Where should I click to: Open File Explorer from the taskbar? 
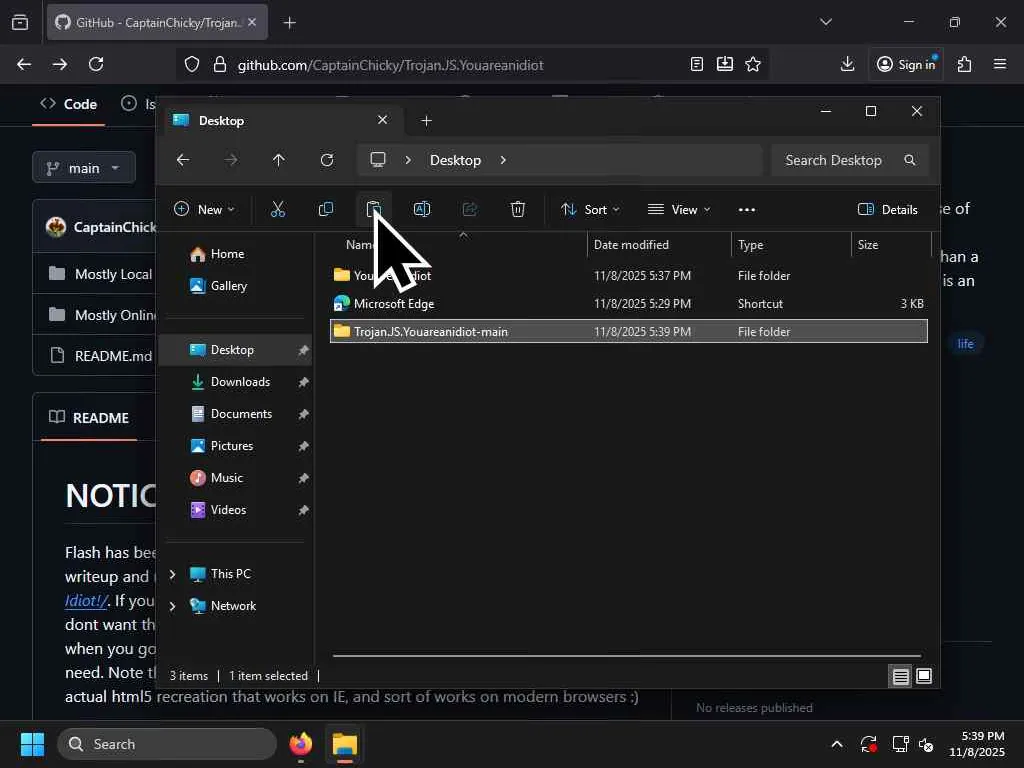(345, 744)
